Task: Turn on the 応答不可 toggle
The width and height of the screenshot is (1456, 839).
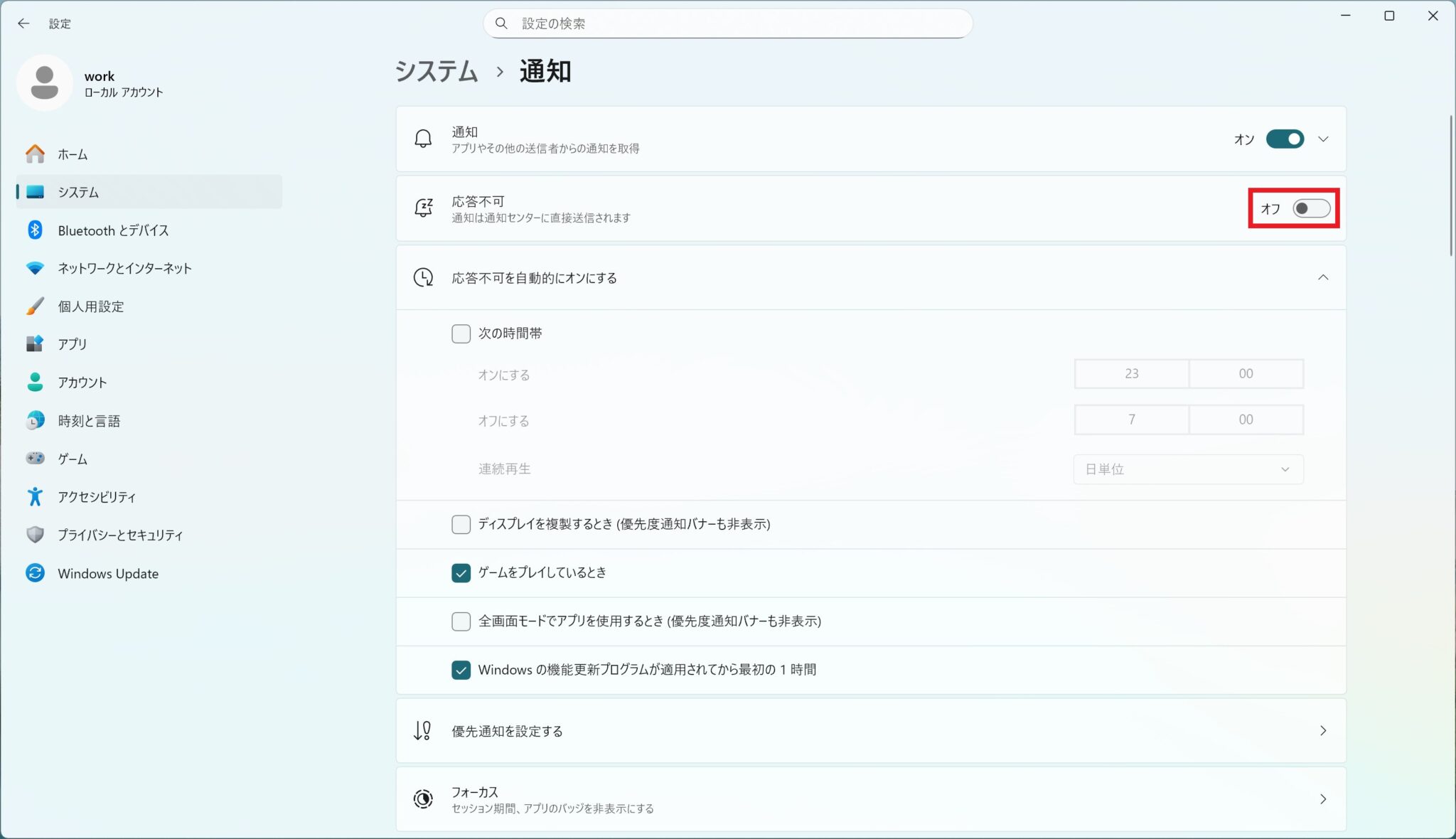Action: 1311,208
